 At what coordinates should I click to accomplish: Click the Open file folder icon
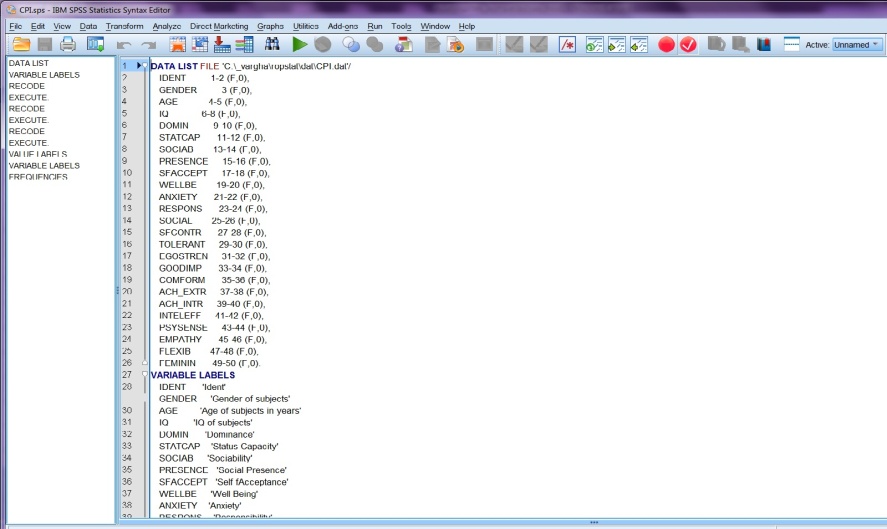(x=20, y=44)
